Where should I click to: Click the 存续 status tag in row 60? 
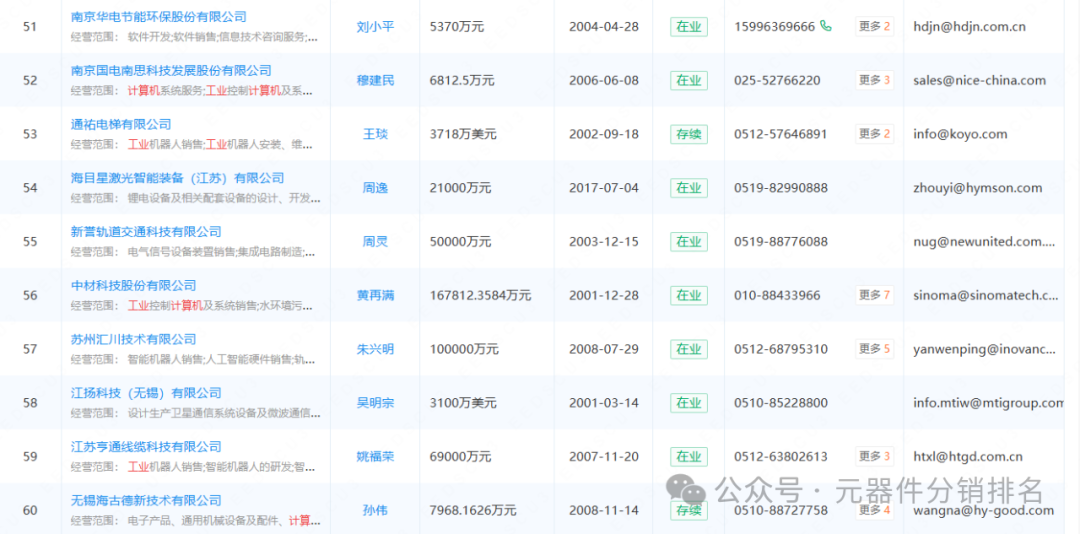point(689,511)
